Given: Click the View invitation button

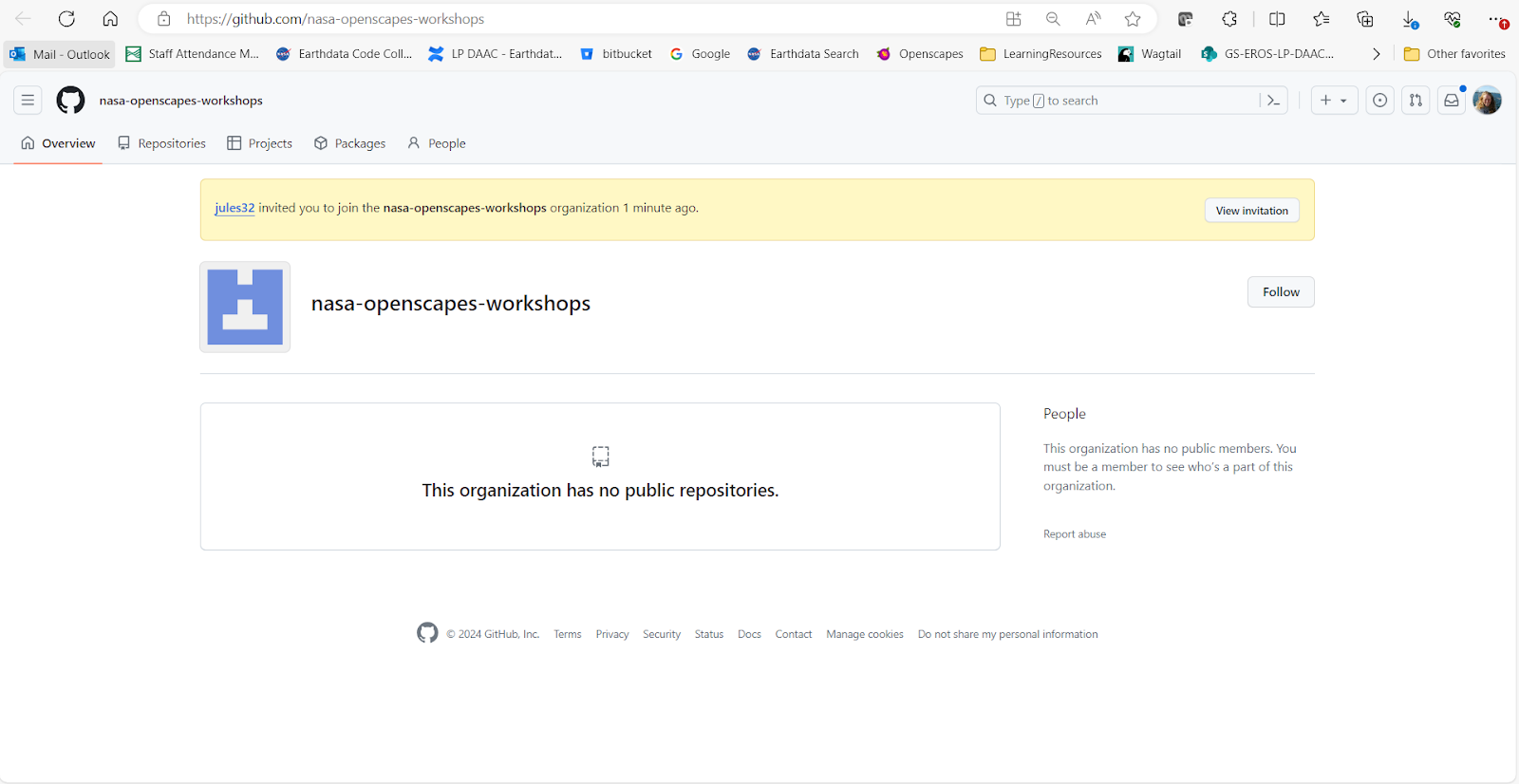Looking at the screenshot, I should [1251, 211].
